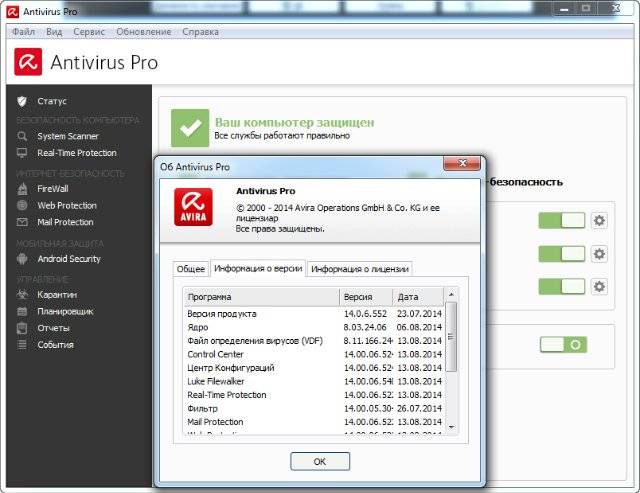The height and width of the screenshot is (493, 640).
Task: Select the Центр Конфигураций row
Action: coord(314,368)
